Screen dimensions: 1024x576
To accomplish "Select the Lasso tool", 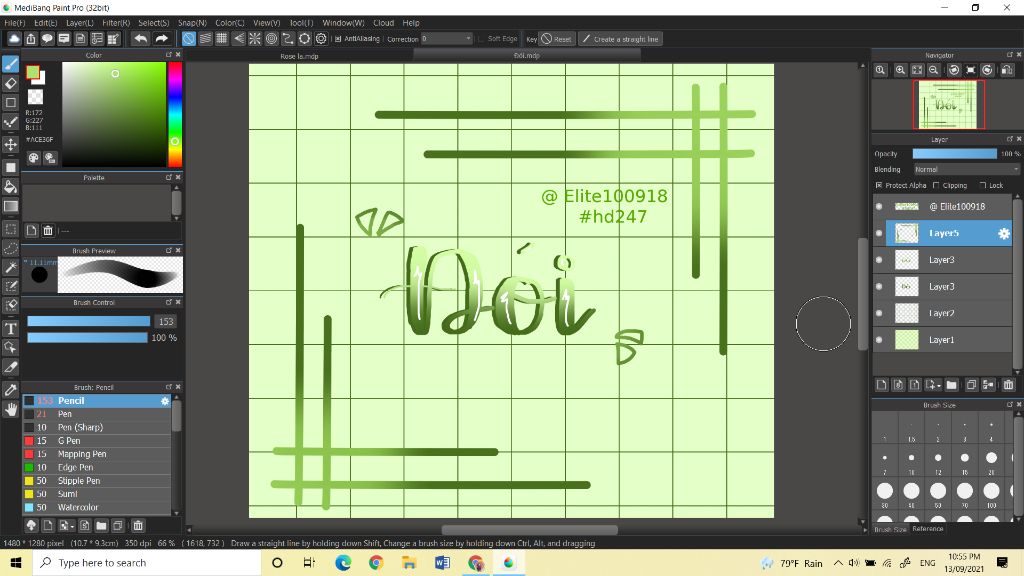I will coord(10,249).
